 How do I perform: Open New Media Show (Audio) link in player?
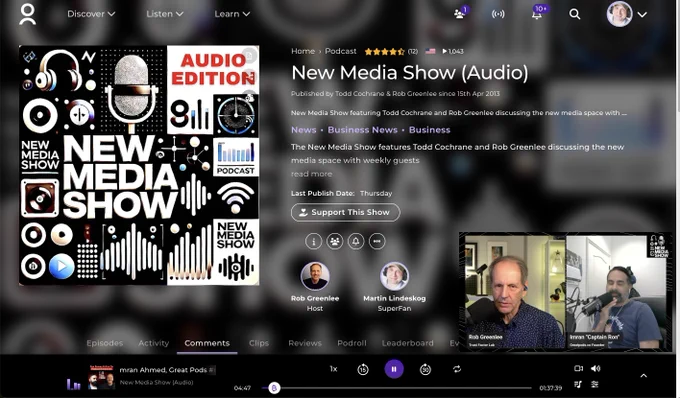[156, 382]
